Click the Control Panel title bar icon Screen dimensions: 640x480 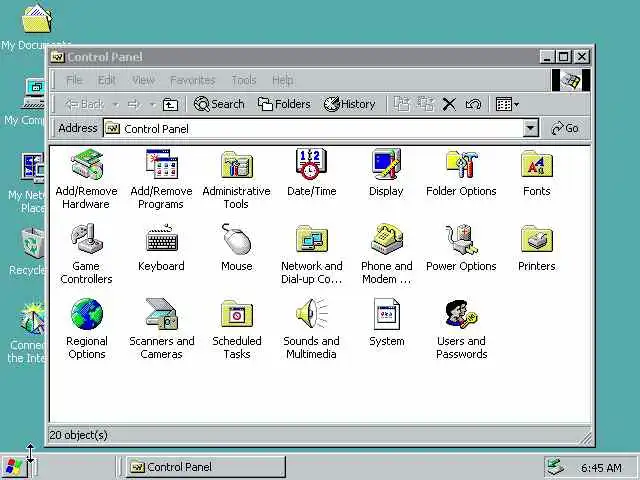point(57,57)
